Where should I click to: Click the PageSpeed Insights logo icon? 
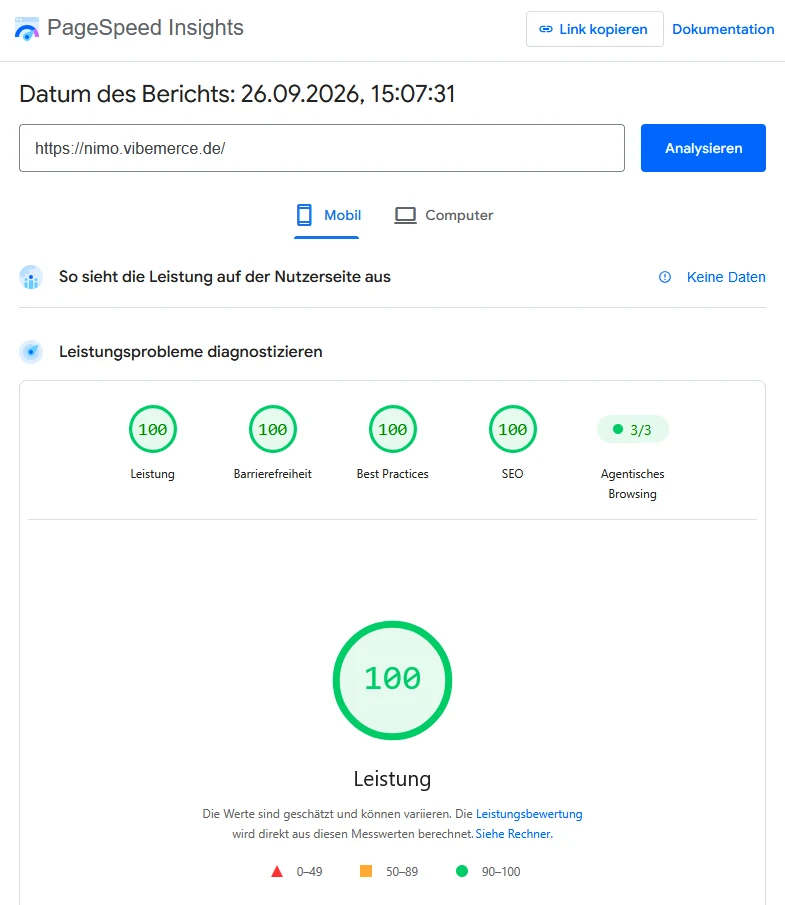(x=27, y=28)
